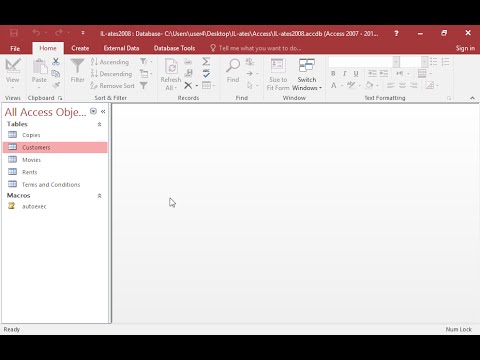Click the Tell me what you want to do box
Image resolution: width=480 pixels, height=360 pixels.
[x=256, y=48]
